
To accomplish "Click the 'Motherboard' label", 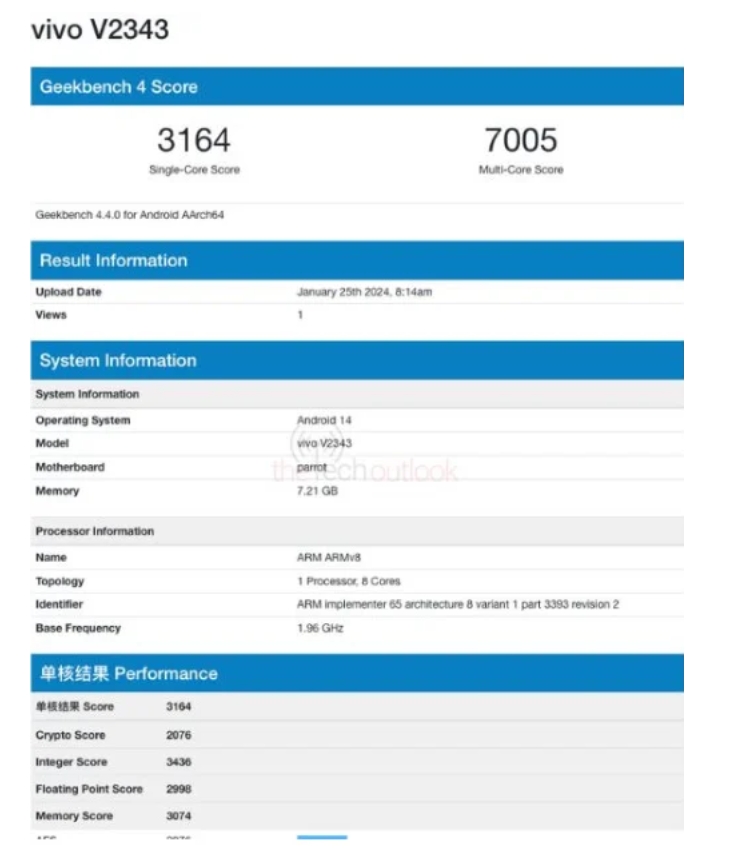I will tap(70, 467).
